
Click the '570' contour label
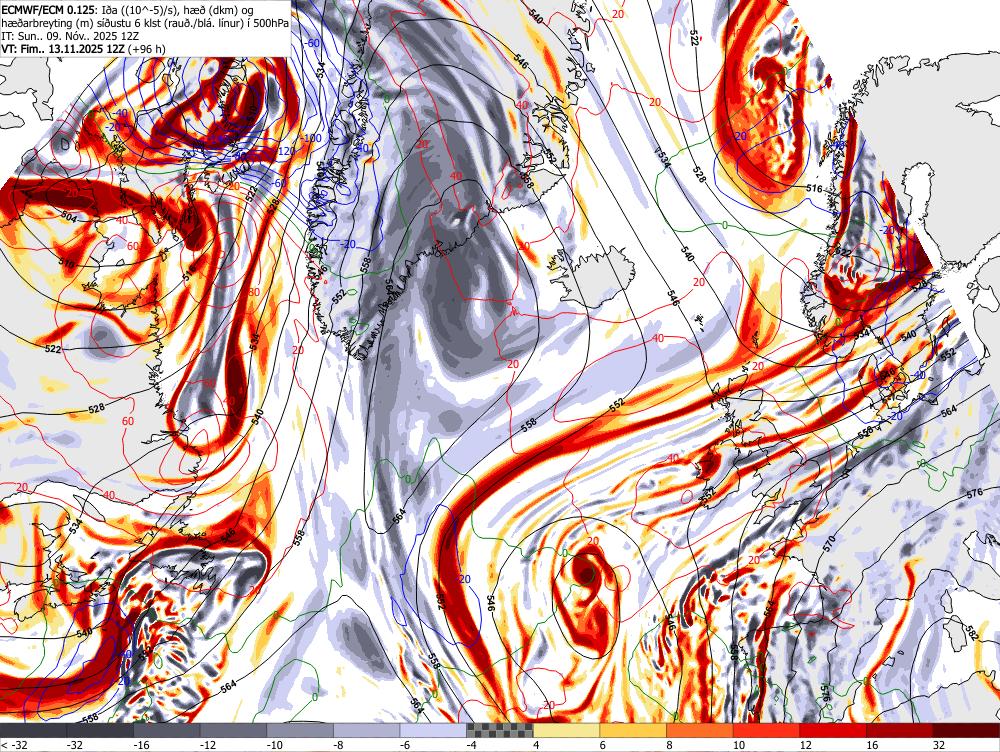pyautogui.click(x=829, y=543)
